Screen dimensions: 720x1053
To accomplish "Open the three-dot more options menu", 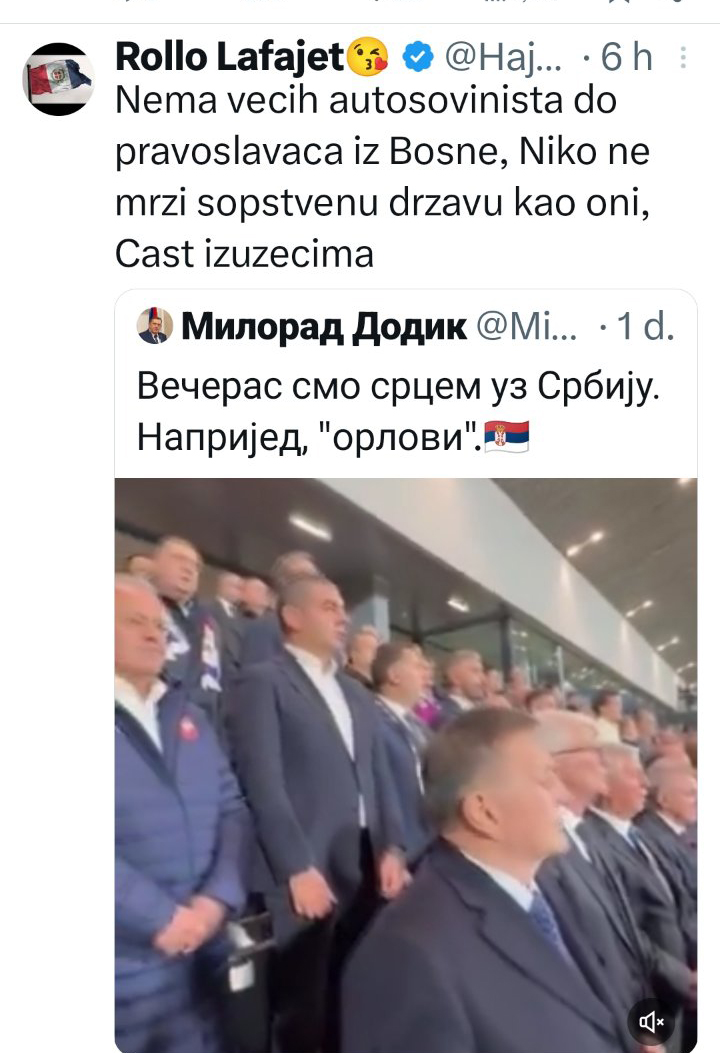I will pos(683,57).
